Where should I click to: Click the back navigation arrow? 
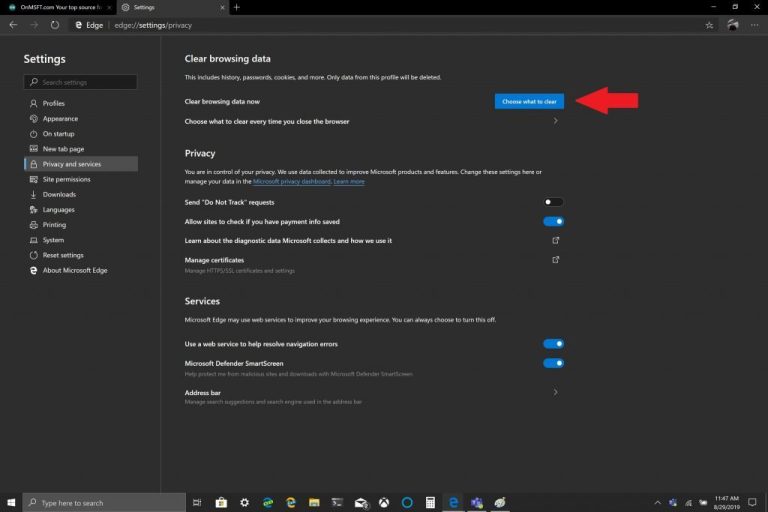click(13, 25)
